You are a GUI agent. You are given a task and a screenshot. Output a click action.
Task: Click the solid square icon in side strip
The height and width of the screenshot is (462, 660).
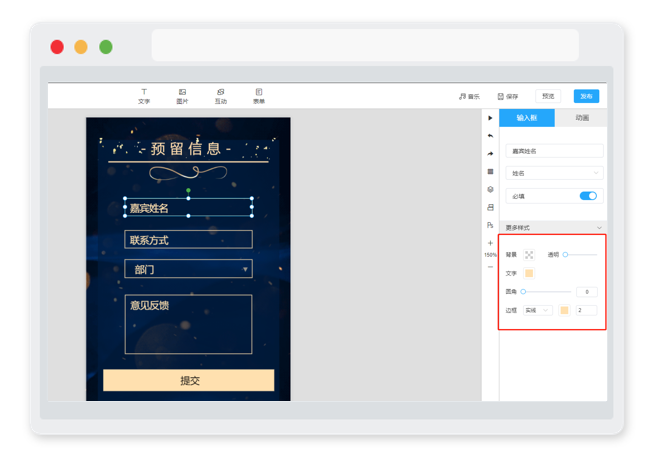(490, 171)
